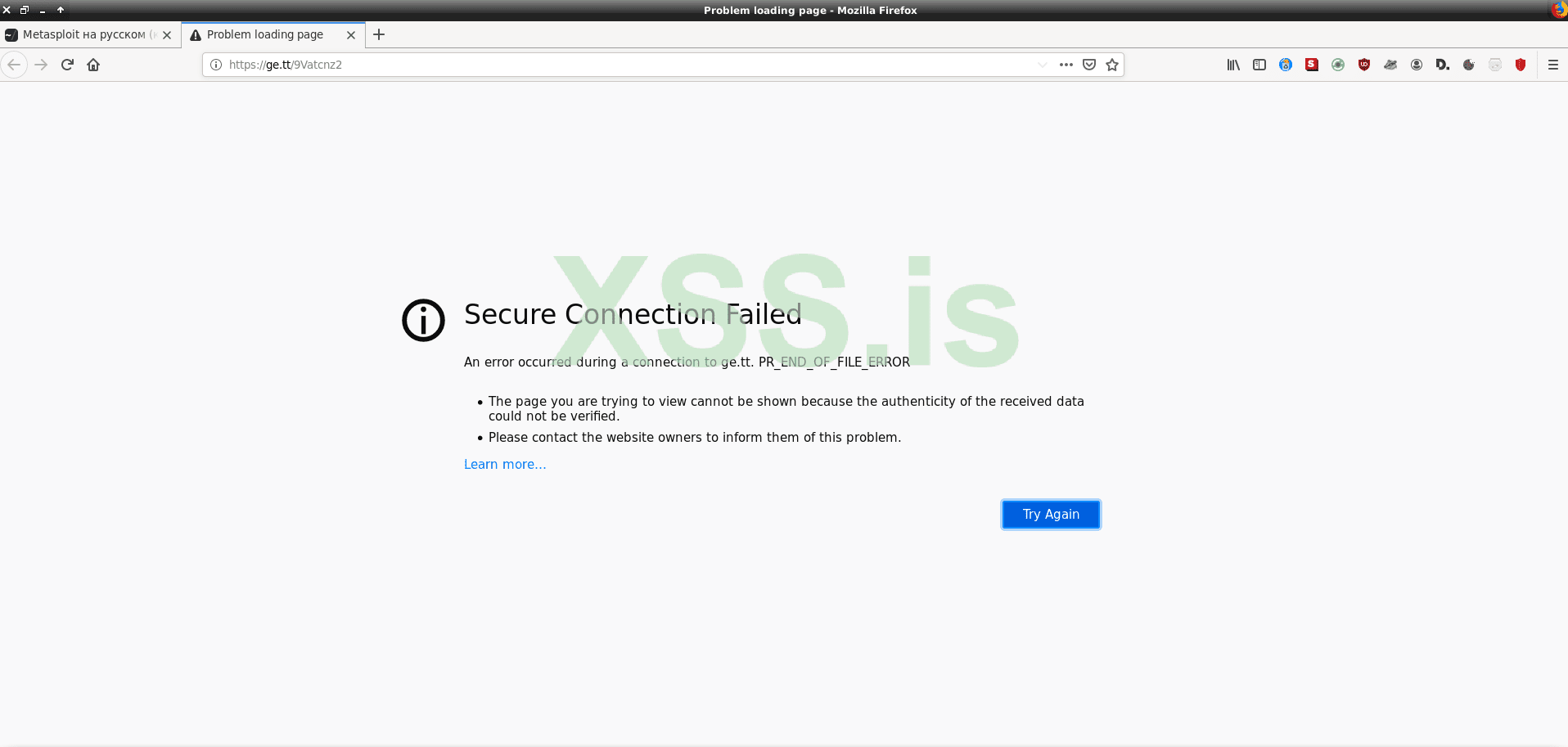Expand the address bar history dropdown arrow
This screenshot has height=747, width=1568.
[x=1041, y=65]
